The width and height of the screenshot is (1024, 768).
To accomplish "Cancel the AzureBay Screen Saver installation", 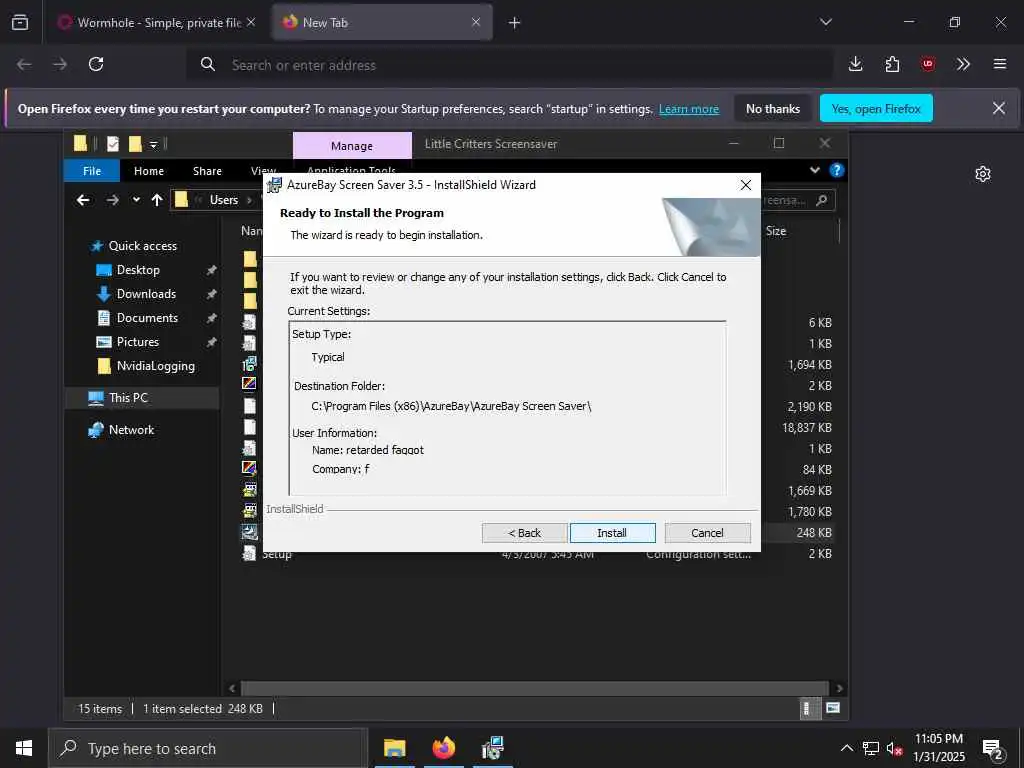I will click(707, 533).
